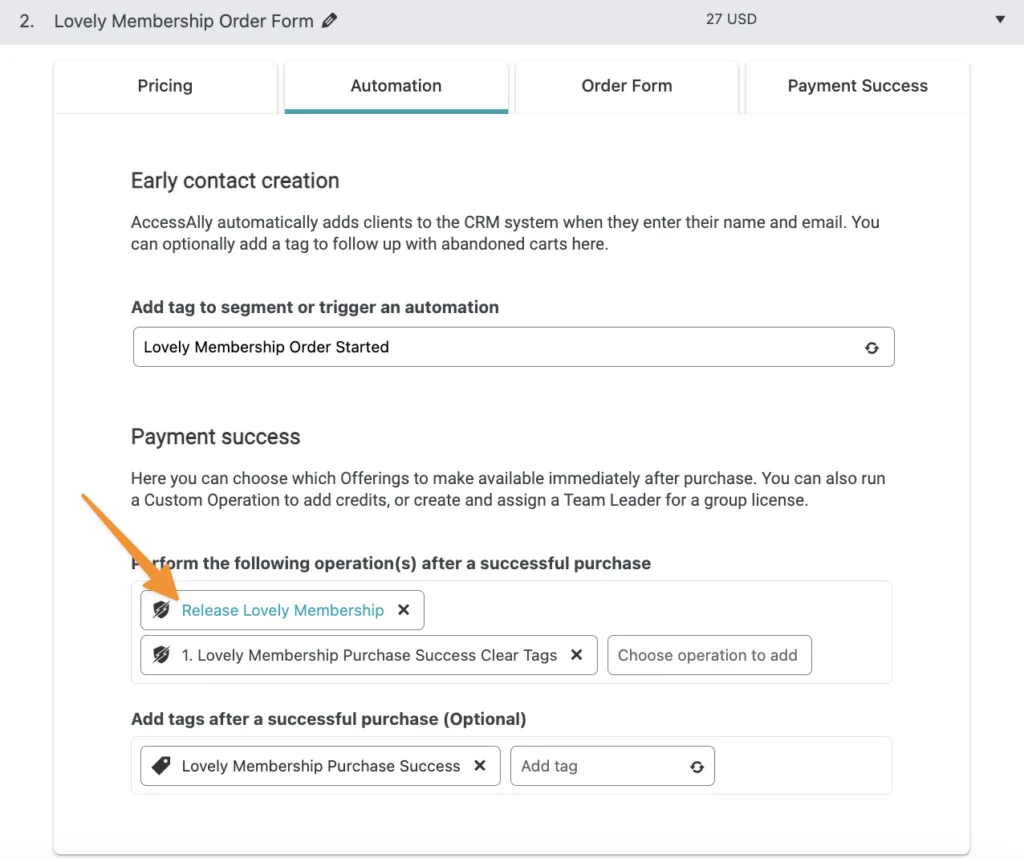Viewport: 1024px width, 859px height.
Task: Open the Choose operation to add dropdown
Action: point(709,655)
